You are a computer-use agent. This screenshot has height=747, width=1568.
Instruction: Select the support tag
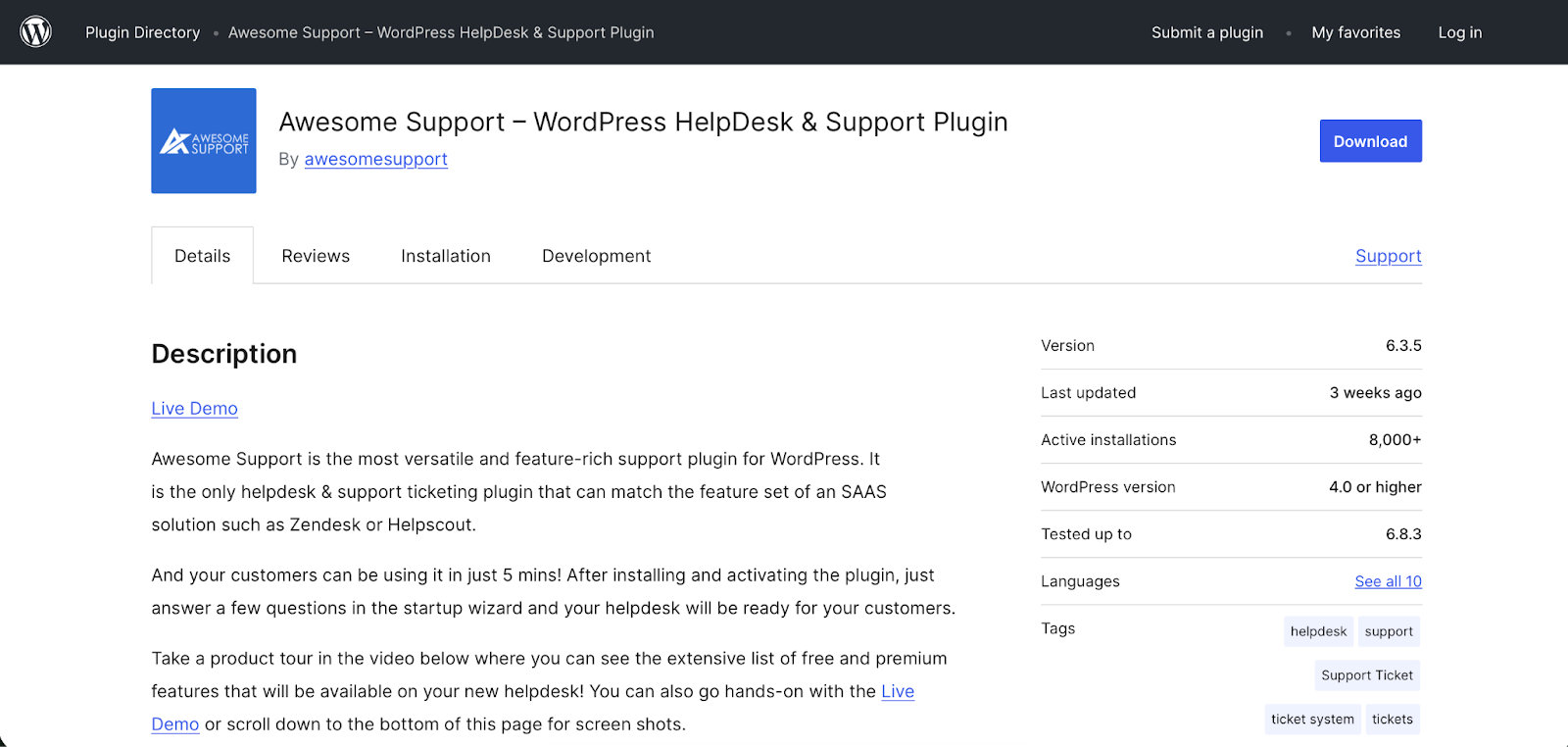coord(1389,631)
